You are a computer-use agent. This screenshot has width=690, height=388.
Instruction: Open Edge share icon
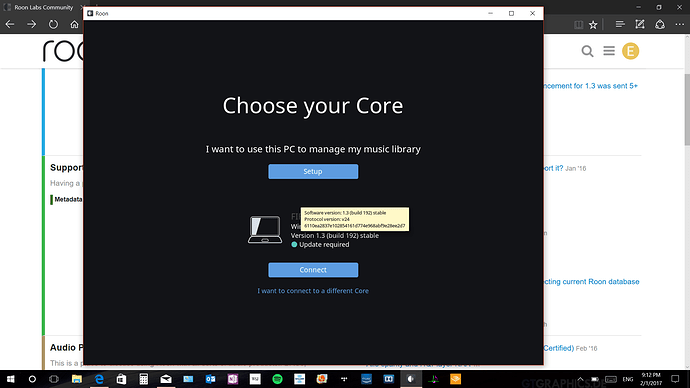tap(660, 24)
